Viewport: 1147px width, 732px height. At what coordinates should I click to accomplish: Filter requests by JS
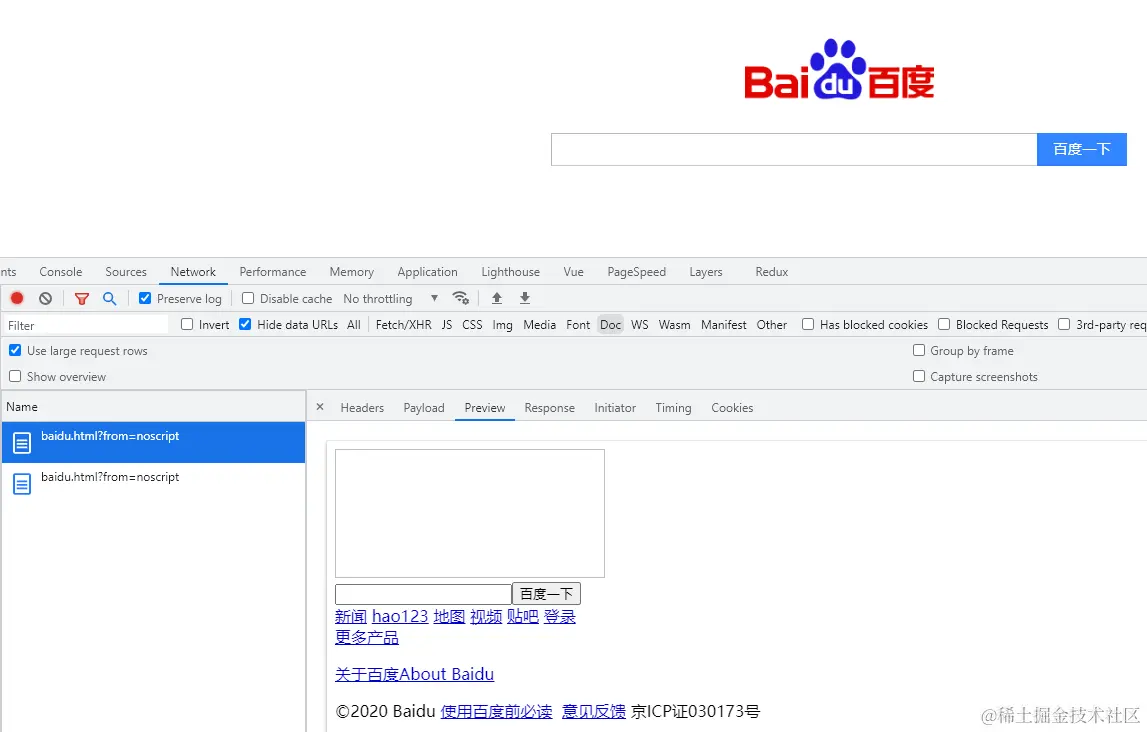447,324
